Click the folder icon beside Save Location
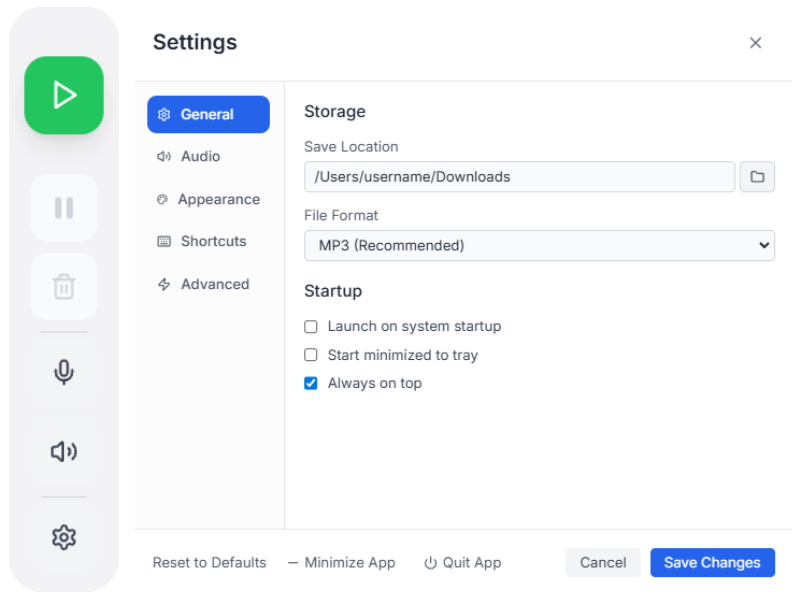 tap(757, 177)
